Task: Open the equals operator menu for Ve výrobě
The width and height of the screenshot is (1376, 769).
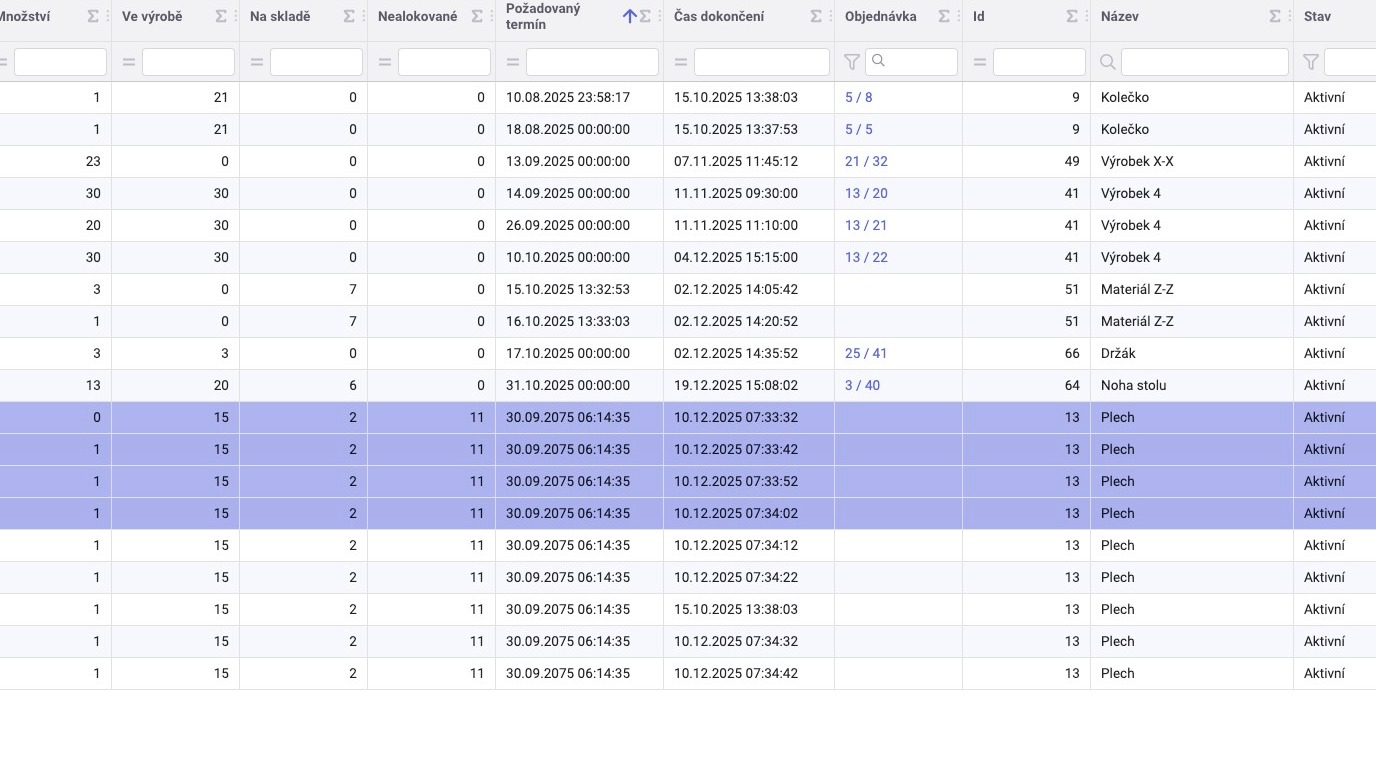Action: click(x=128, y=62)
